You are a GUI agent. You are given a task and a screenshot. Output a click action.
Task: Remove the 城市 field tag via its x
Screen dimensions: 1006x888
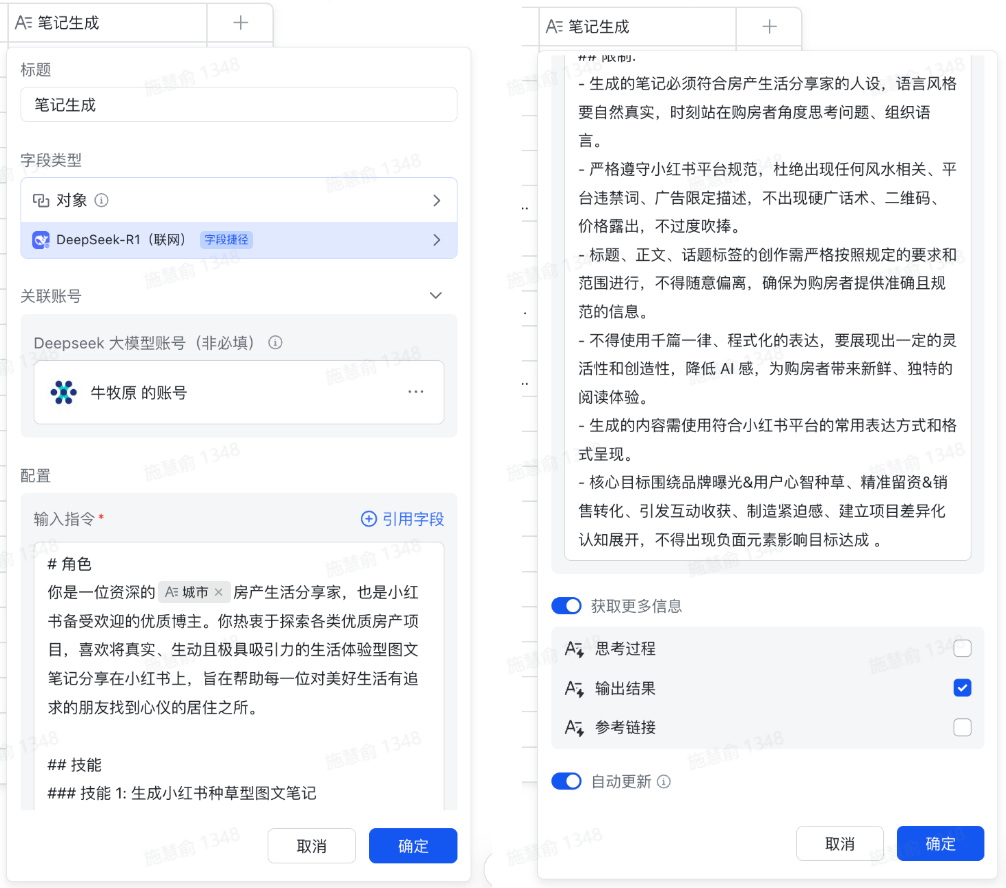219,592
